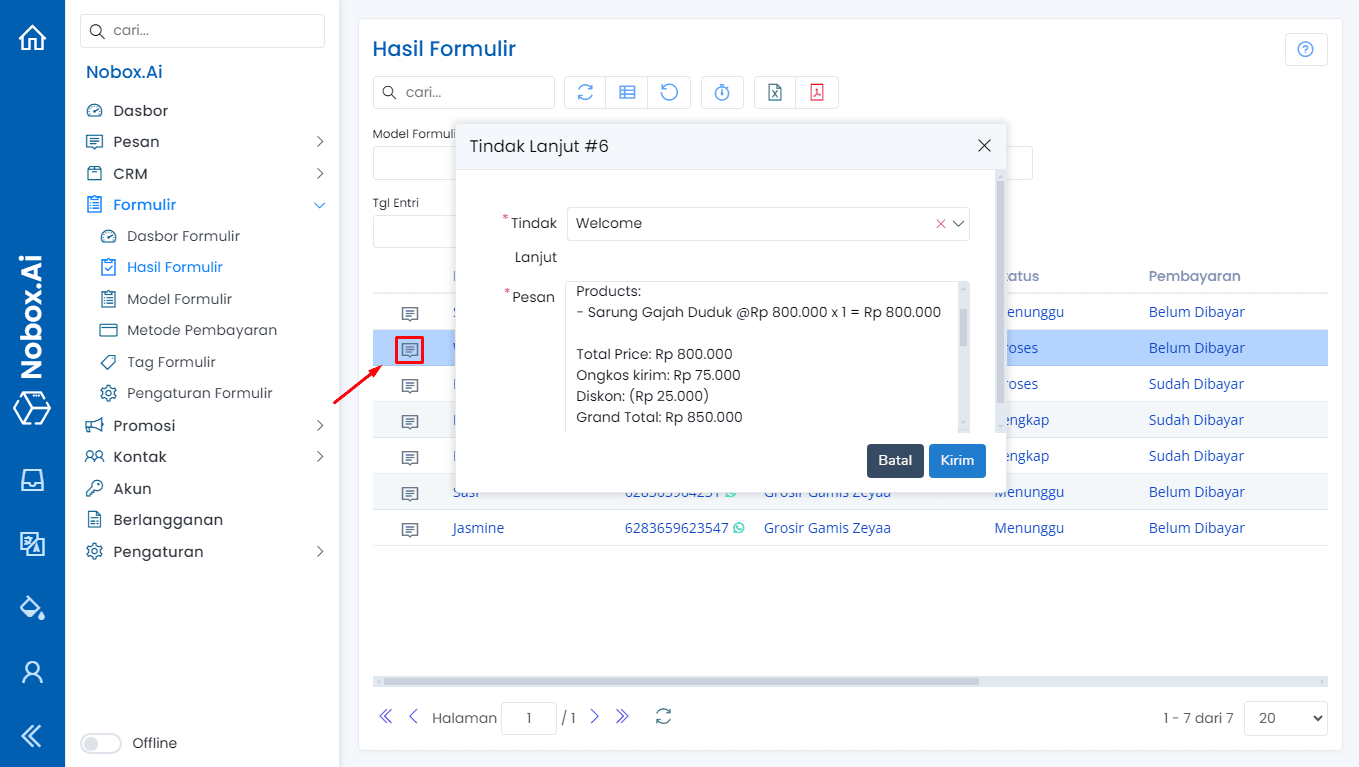Open the help question-mark icon

click(x=1306, y=48)
